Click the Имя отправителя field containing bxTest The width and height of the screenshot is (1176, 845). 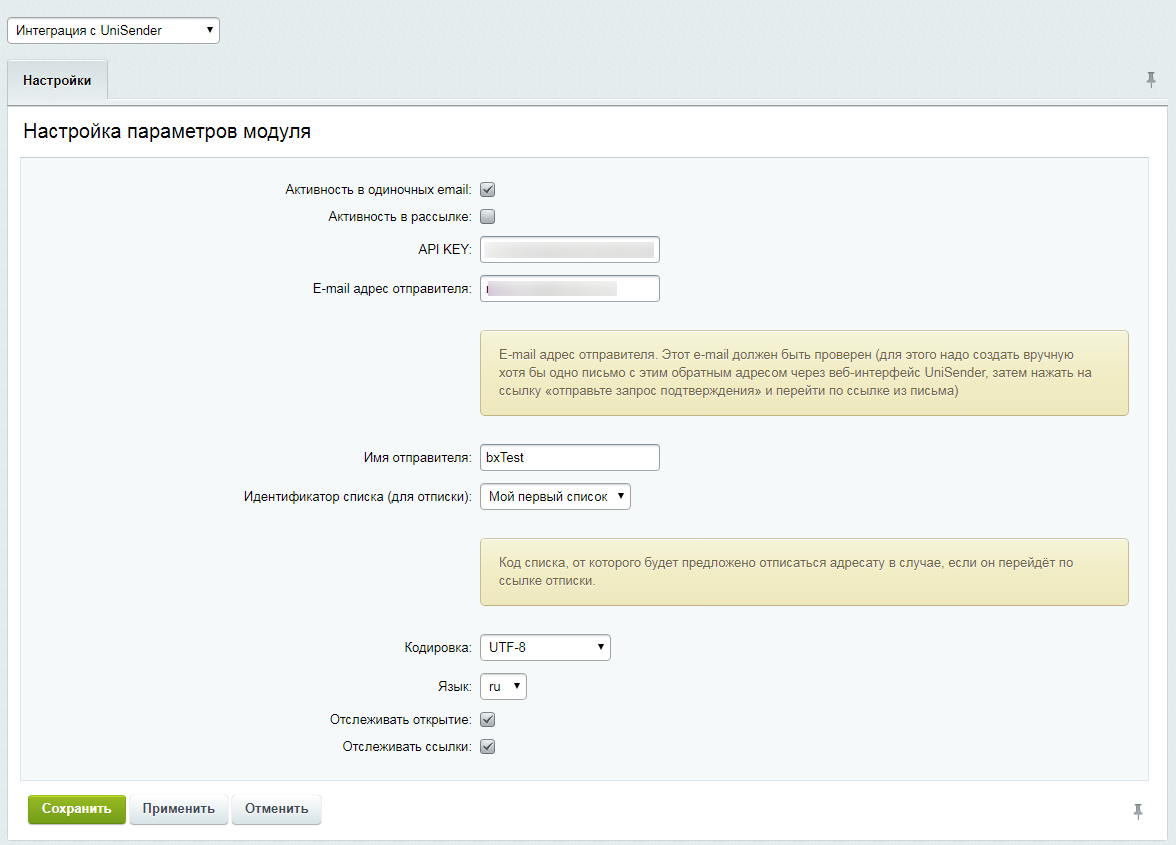[x=570, y=457]
